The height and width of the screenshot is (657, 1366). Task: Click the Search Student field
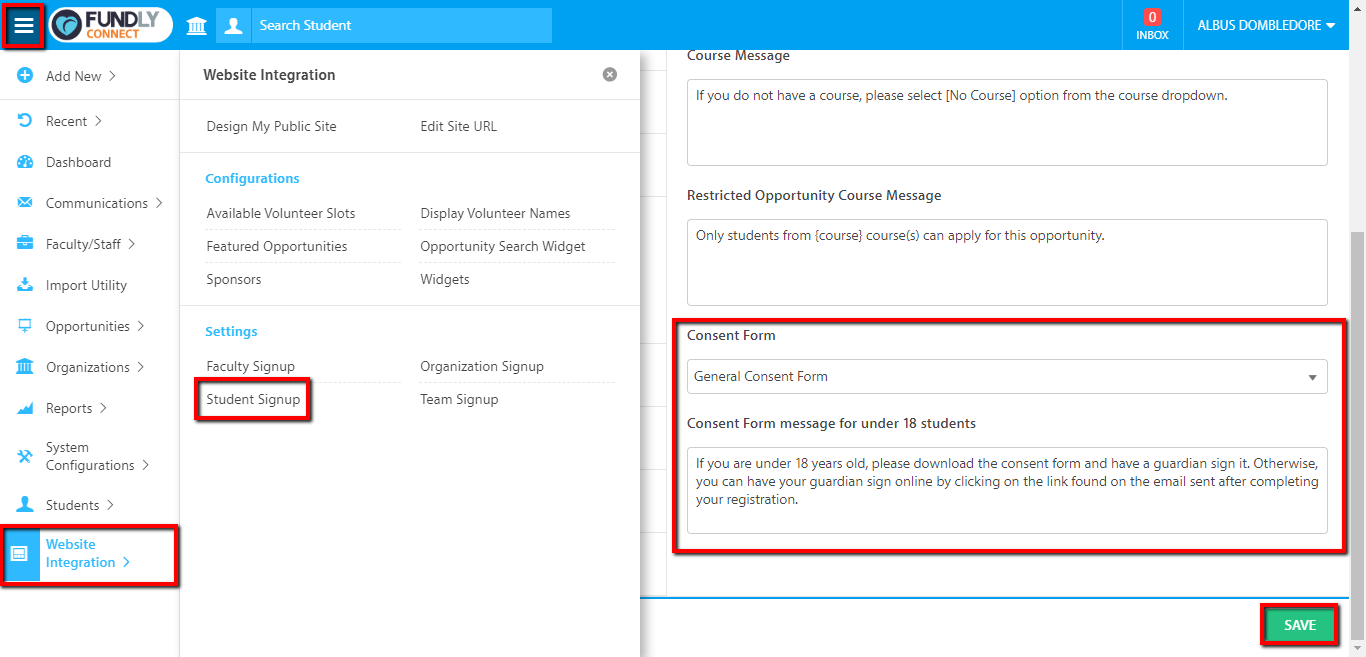point(401,25)
